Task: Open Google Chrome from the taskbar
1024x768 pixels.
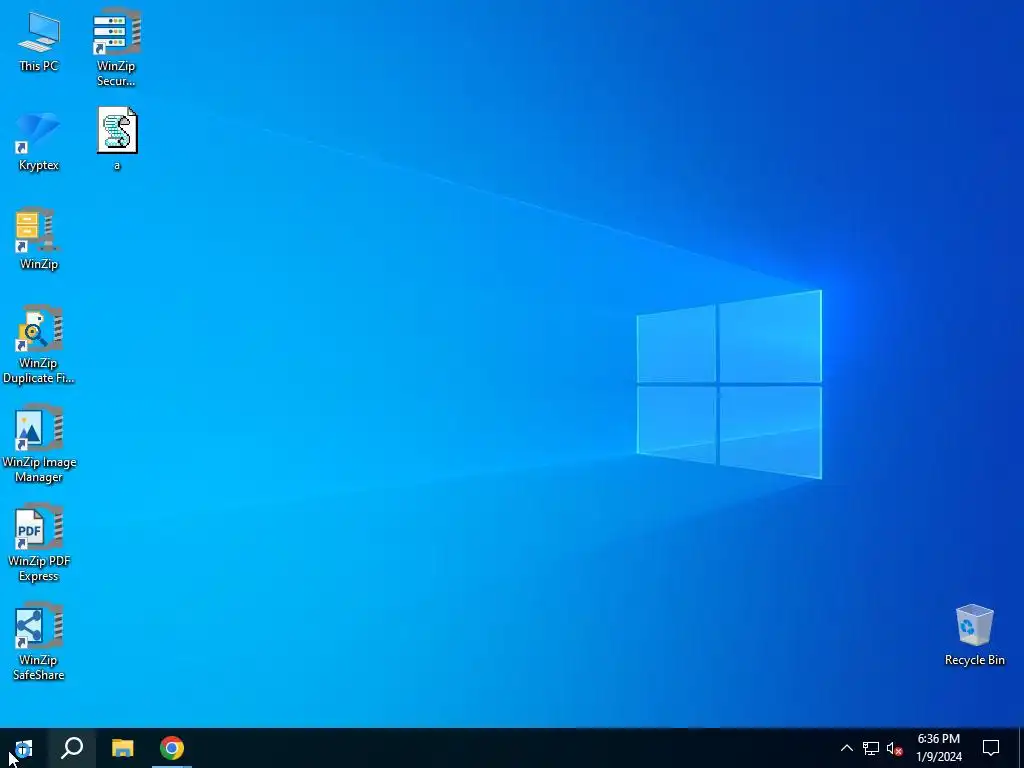Action: pyautogui.click(x=172, y=748)
